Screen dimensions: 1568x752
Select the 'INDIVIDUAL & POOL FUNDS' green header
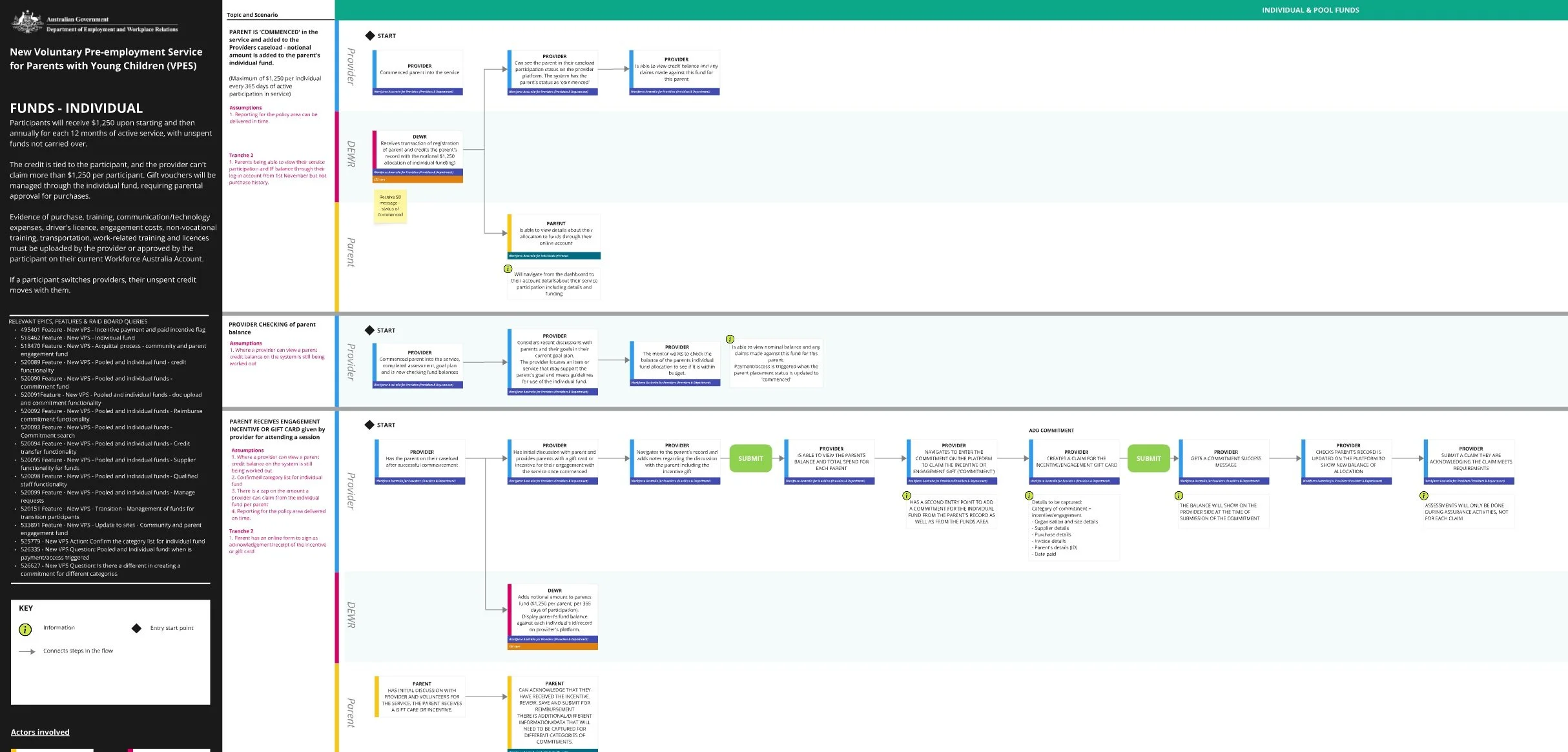[x=1310, y=10]
